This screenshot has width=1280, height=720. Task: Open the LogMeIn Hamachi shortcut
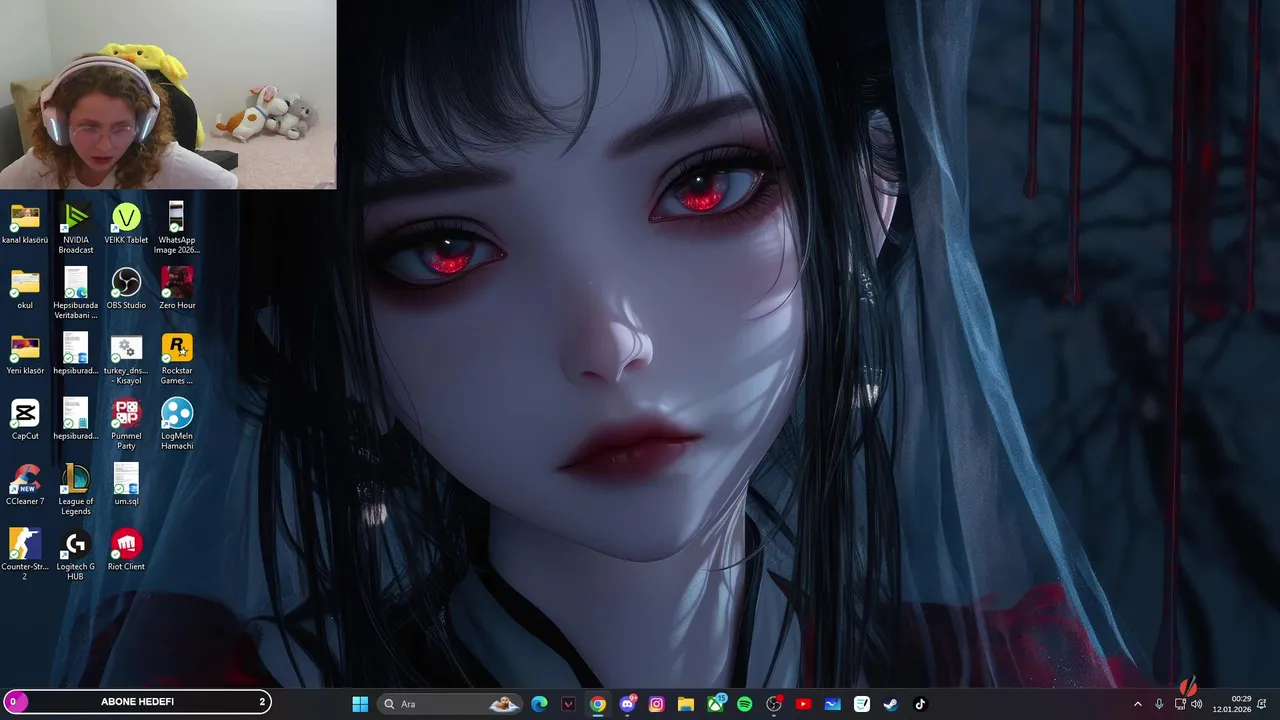pos(177,423)
